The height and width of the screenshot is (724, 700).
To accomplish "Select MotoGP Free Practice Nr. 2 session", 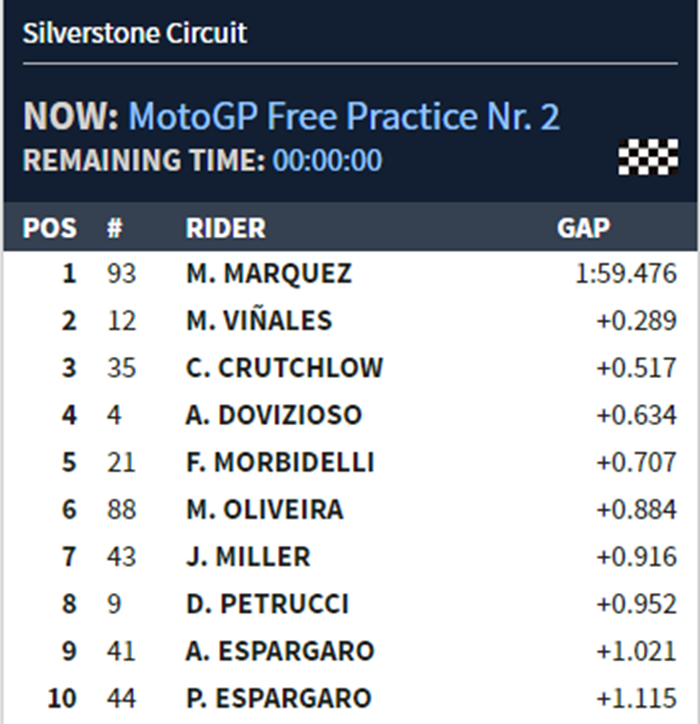I will tap(343, 117).
